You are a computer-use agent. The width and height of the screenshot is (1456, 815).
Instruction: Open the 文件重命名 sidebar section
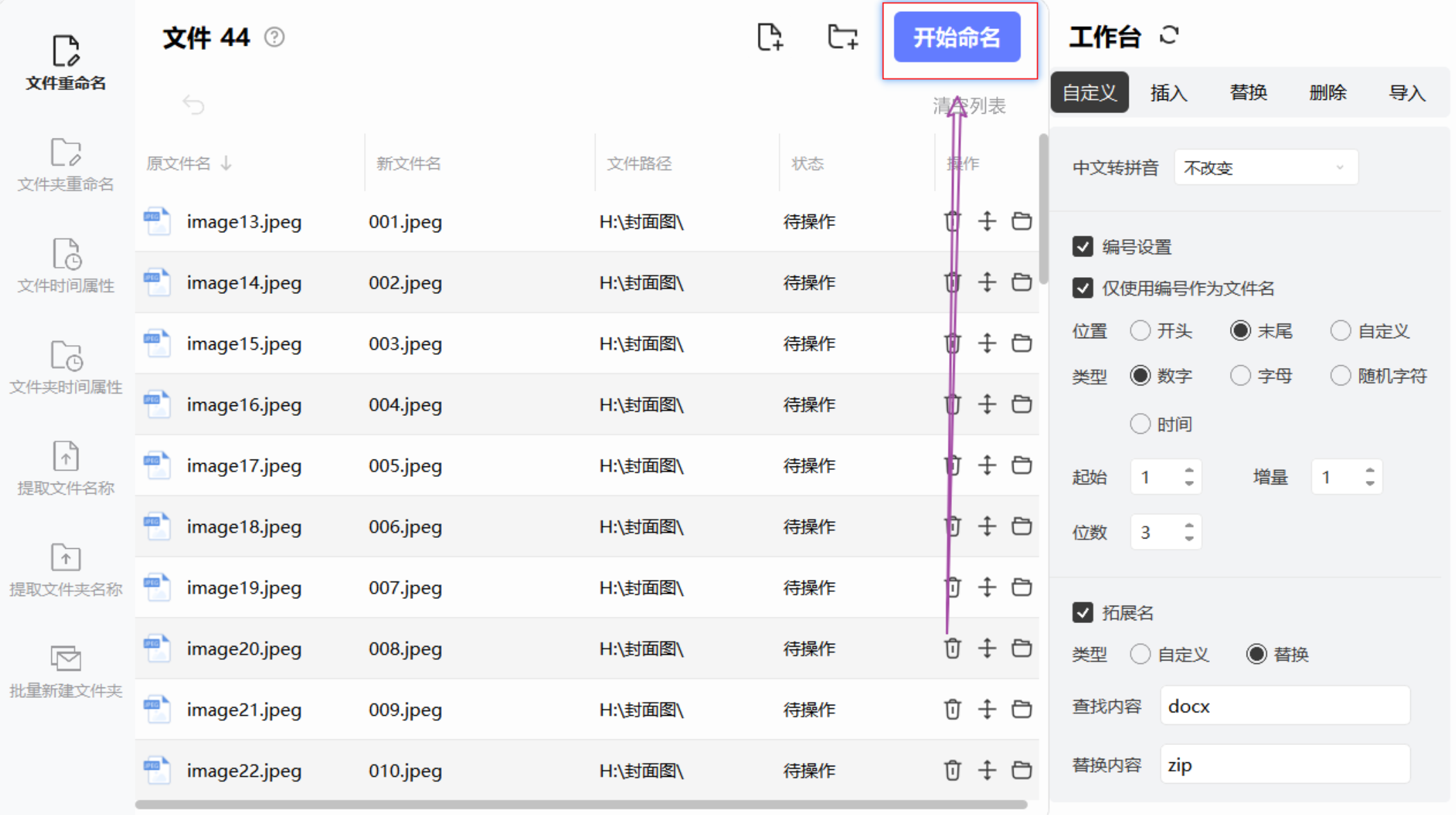pyautogui.click(x=66, y=63)
